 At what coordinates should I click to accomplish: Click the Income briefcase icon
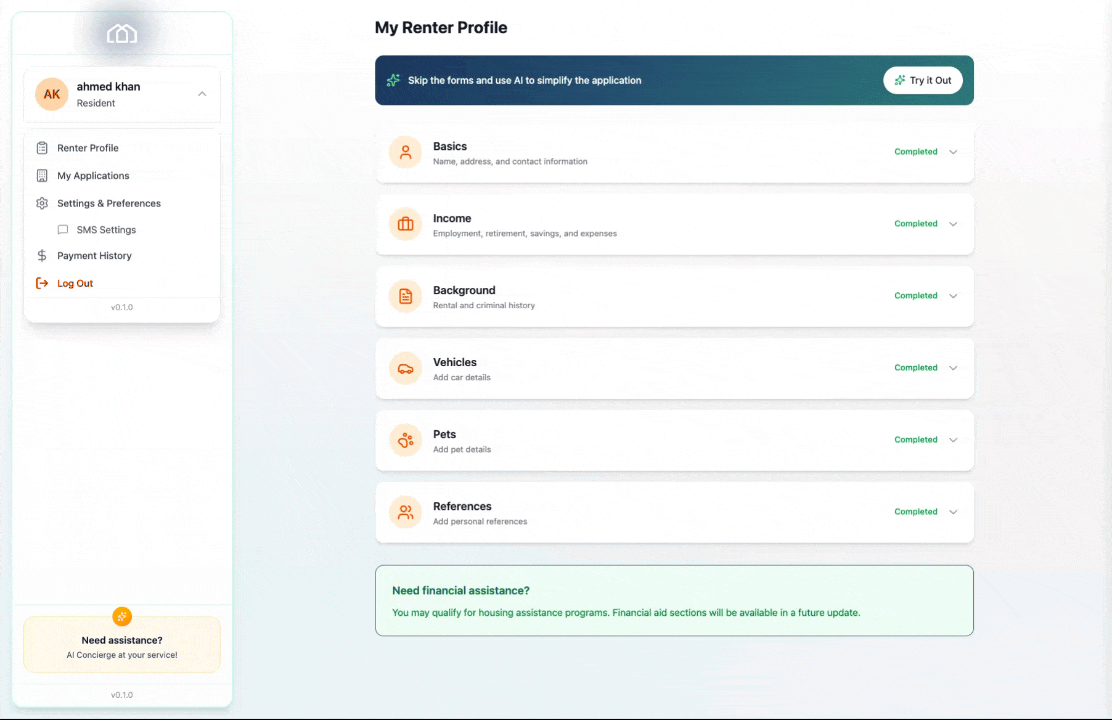[405, 224]
